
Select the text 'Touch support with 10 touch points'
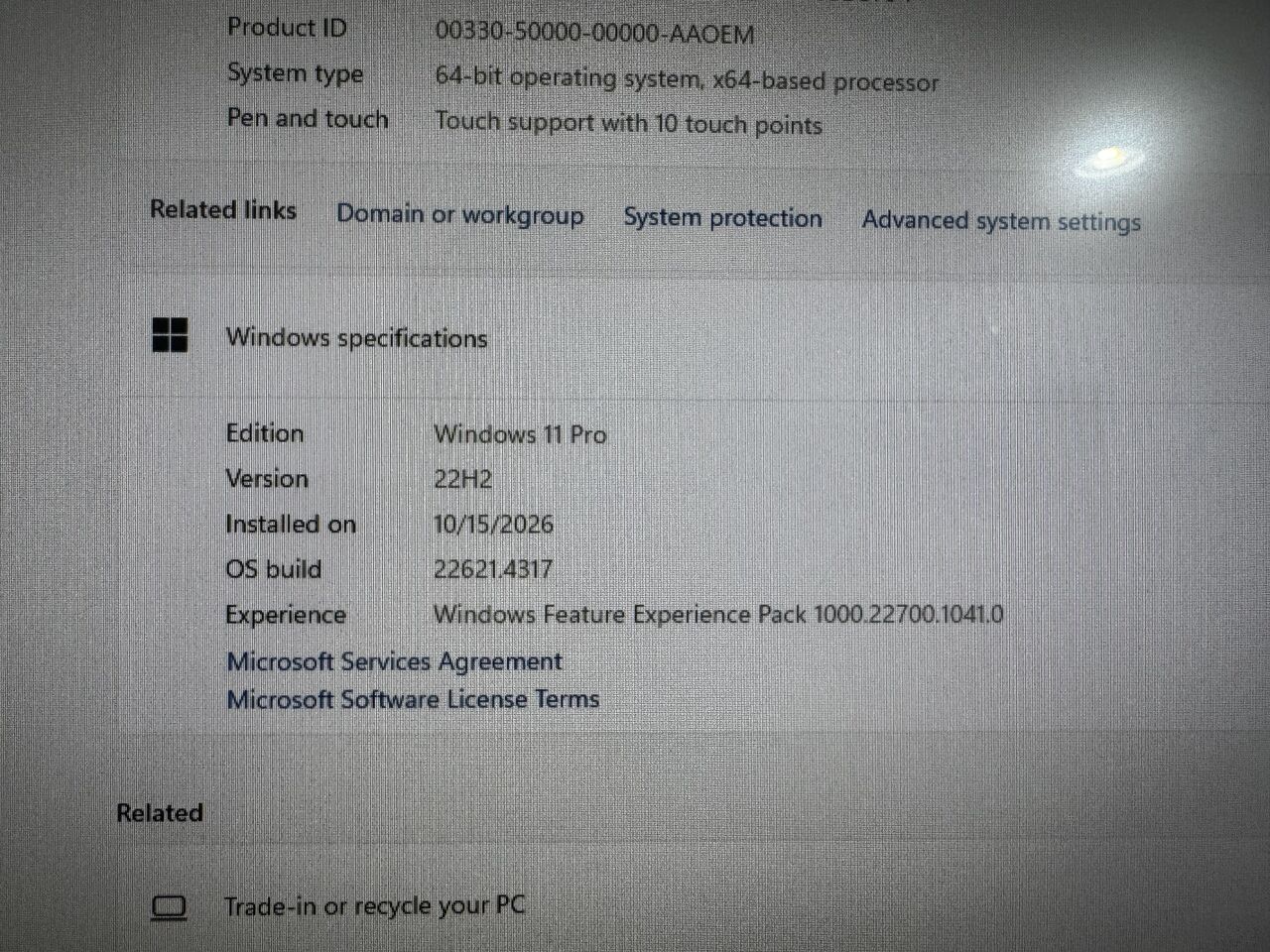click(628, 124)
